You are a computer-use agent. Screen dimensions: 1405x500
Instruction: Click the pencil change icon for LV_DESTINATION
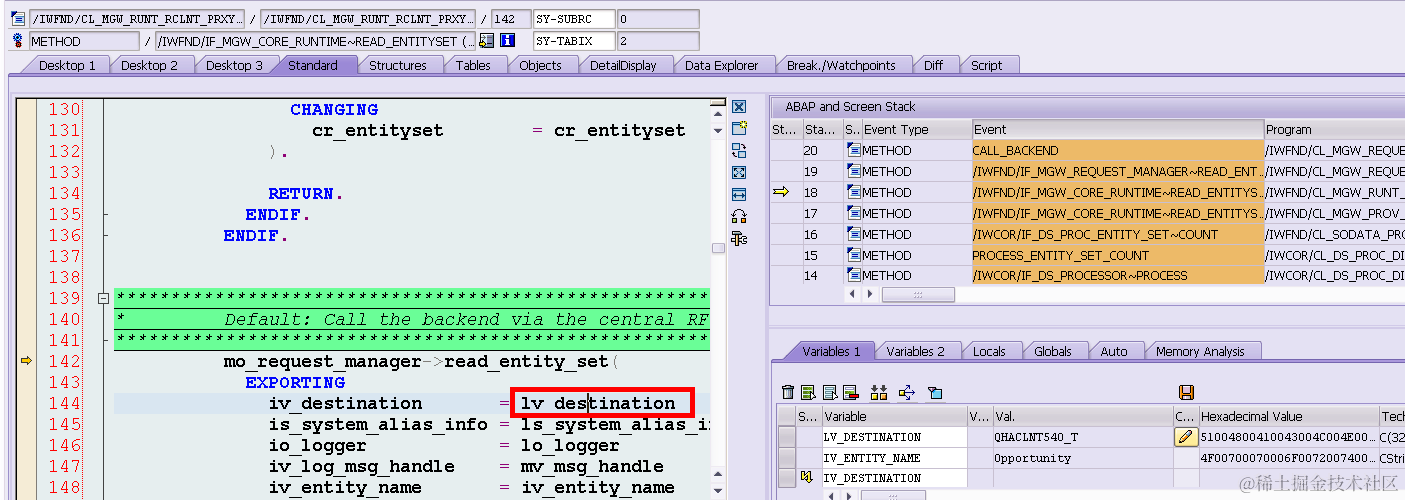pyautogui.click(x=1186, y=437)
